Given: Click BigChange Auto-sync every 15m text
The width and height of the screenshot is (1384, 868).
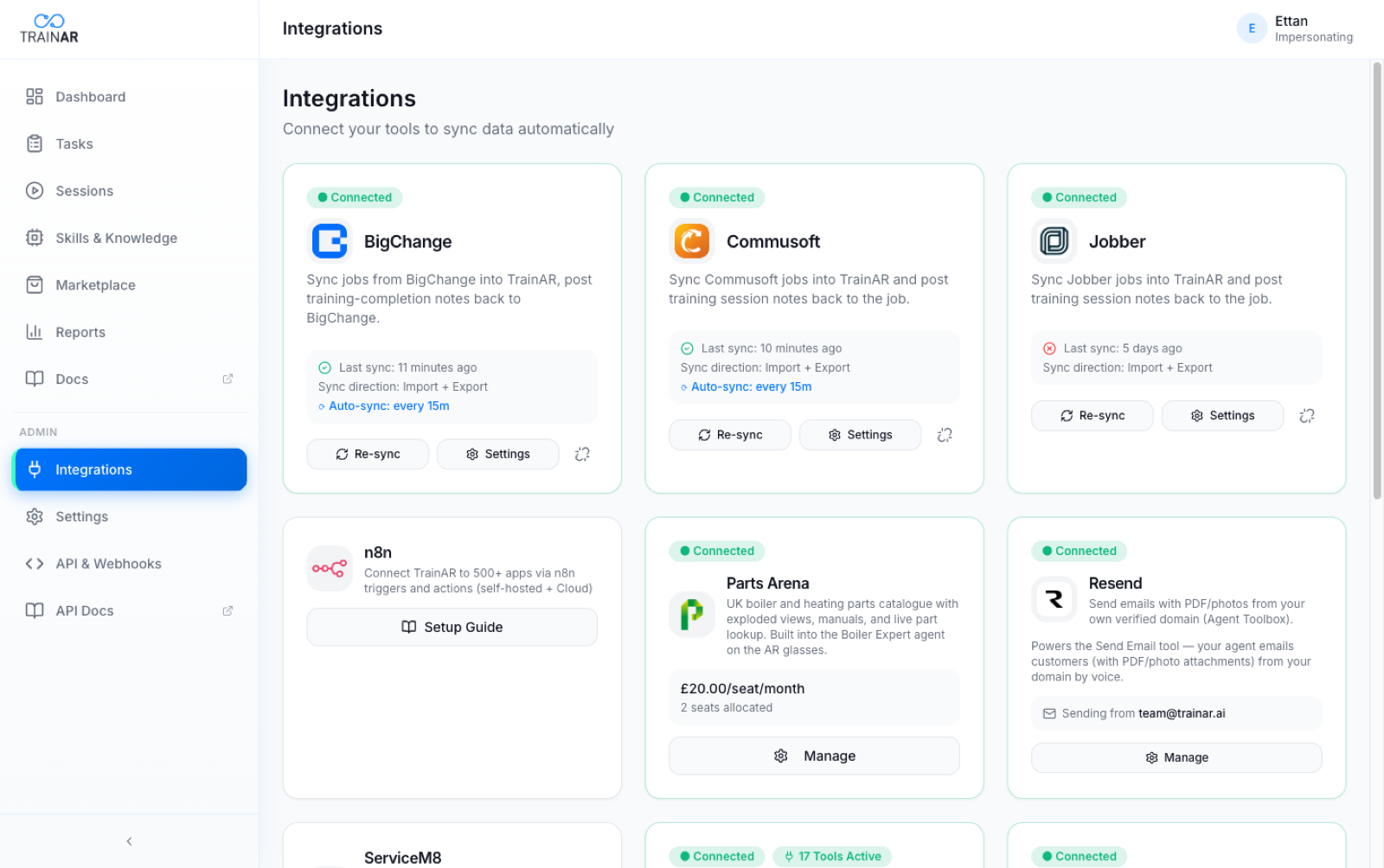Looking at the screenshot, I should (x=389, y=405).
